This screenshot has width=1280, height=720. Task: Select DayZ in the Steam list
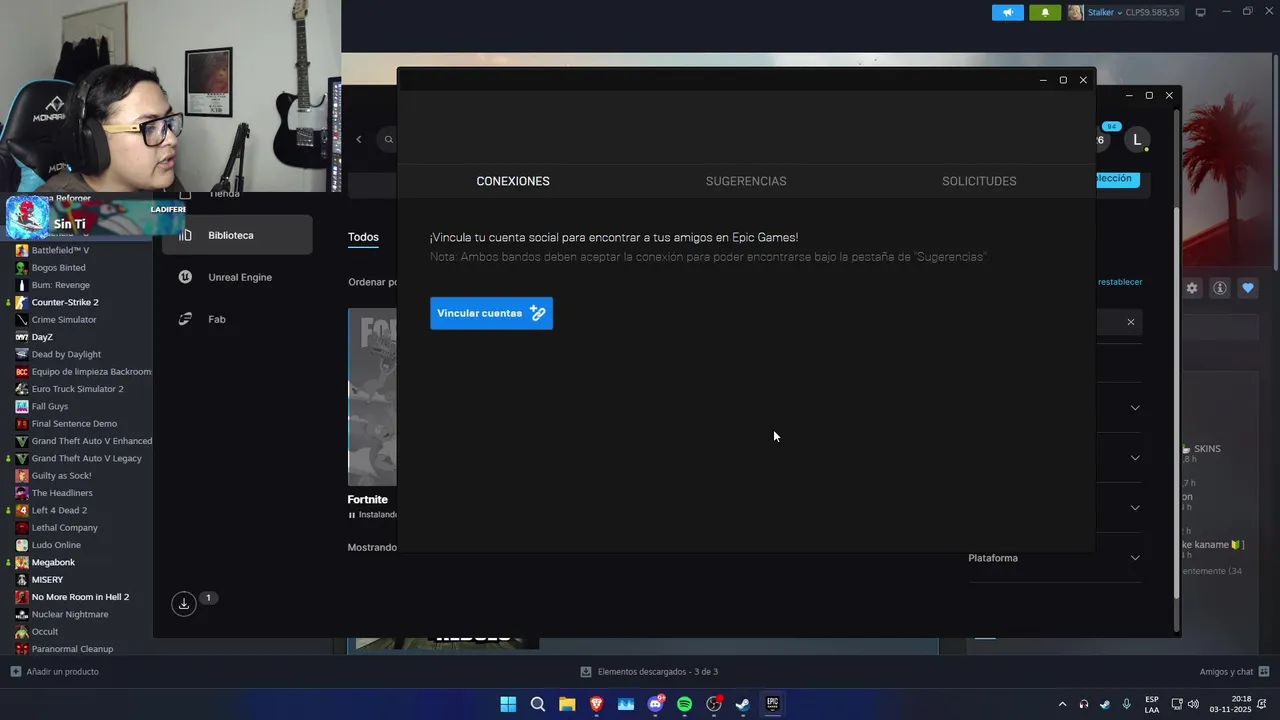(x=42, y=337)
